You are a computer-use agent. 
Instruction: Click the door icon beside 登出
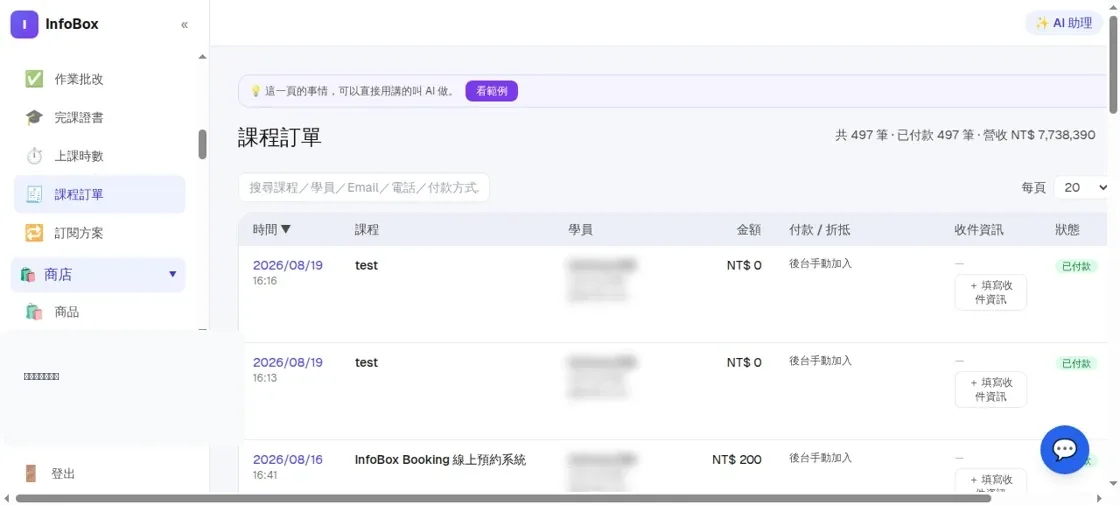[x=30, y=474]
